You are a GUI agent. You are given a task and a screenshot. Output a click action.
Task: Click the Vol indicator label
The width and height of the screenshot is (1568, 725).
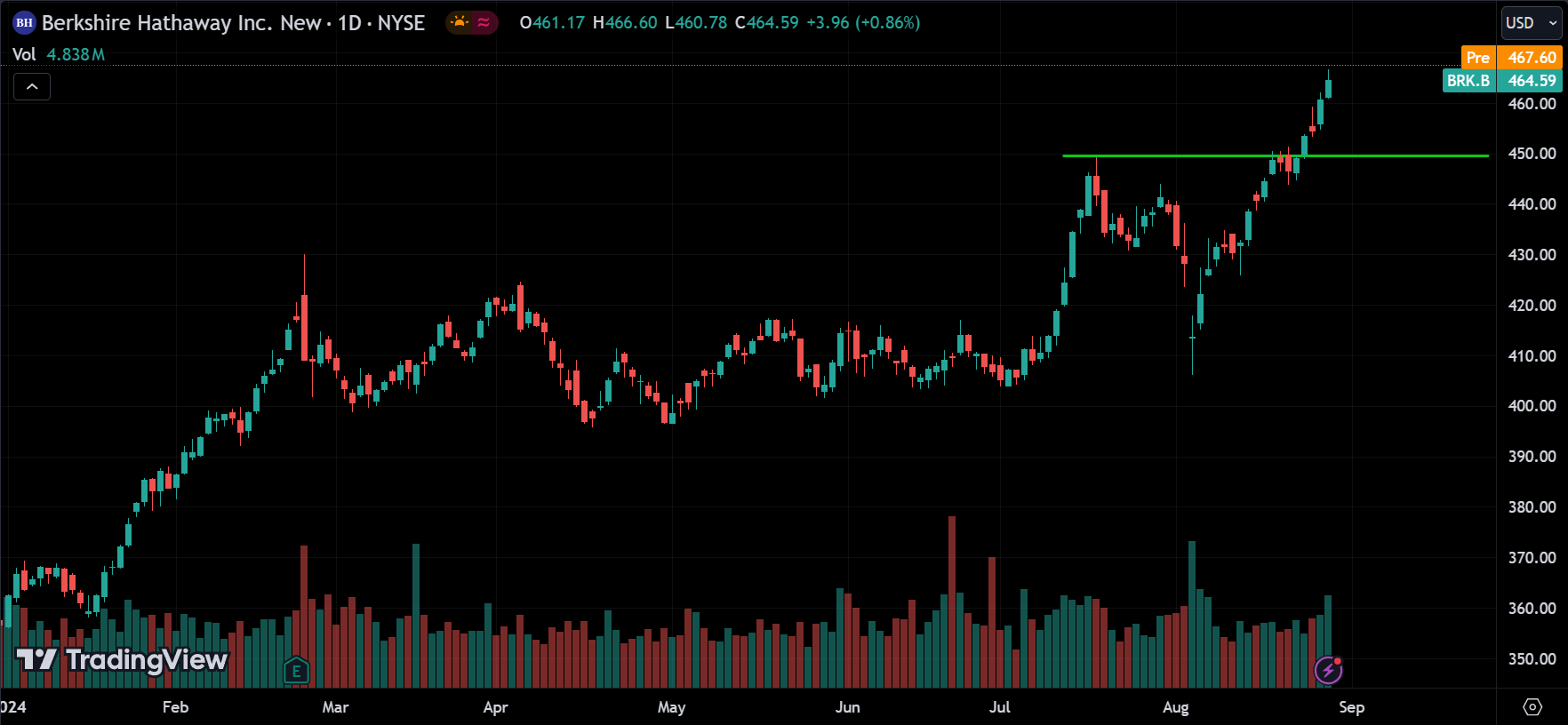[24, 54]
